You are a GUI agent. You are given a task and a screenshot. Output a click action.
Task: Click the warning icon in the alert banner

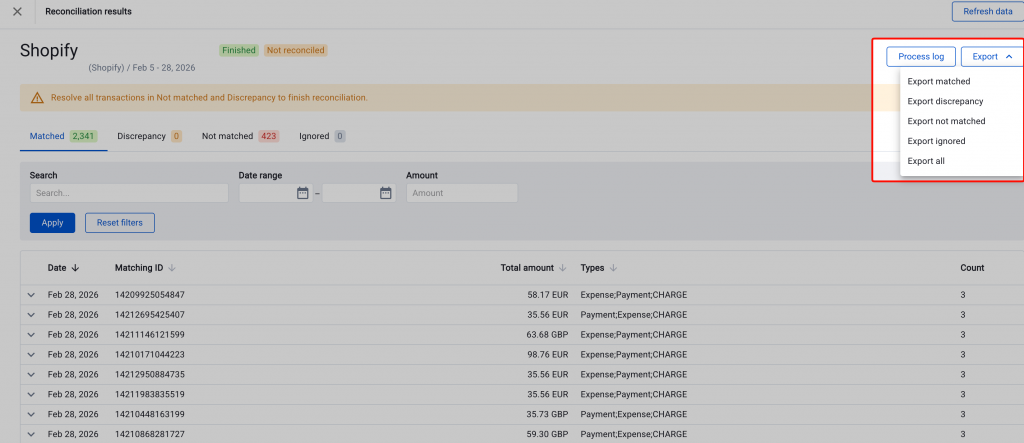pyautogui.click(x=37, y=98)
